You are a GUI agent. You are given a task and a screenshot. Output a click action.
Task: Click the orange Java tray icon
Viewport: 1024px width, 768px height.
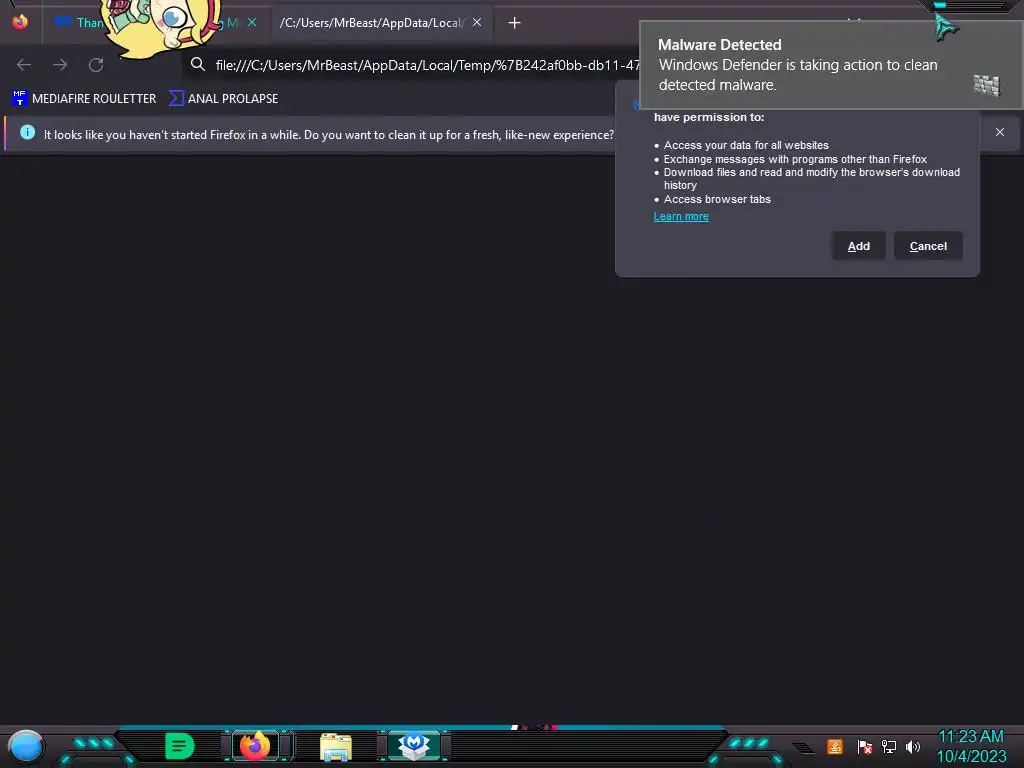click(835, 746)
